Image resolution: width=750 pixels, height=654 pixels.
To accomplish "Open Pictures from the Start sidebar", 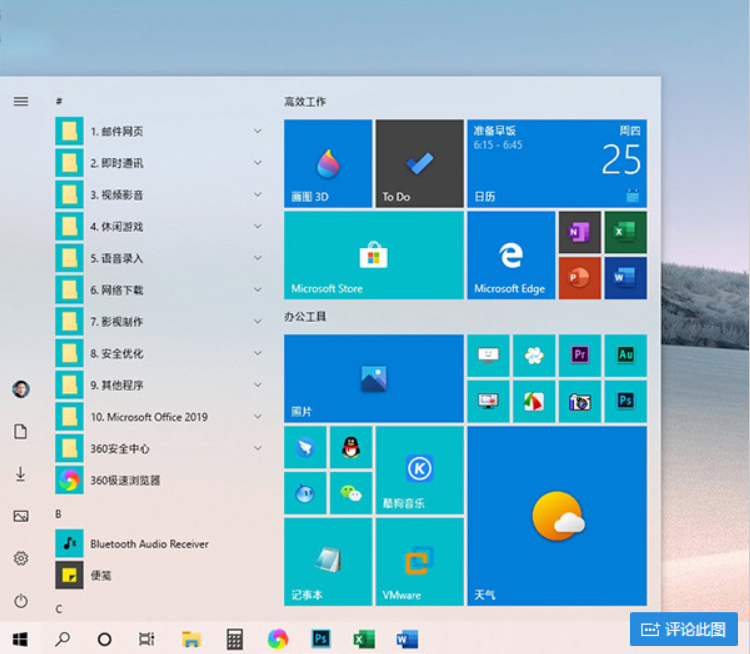I will click(21, 516).
